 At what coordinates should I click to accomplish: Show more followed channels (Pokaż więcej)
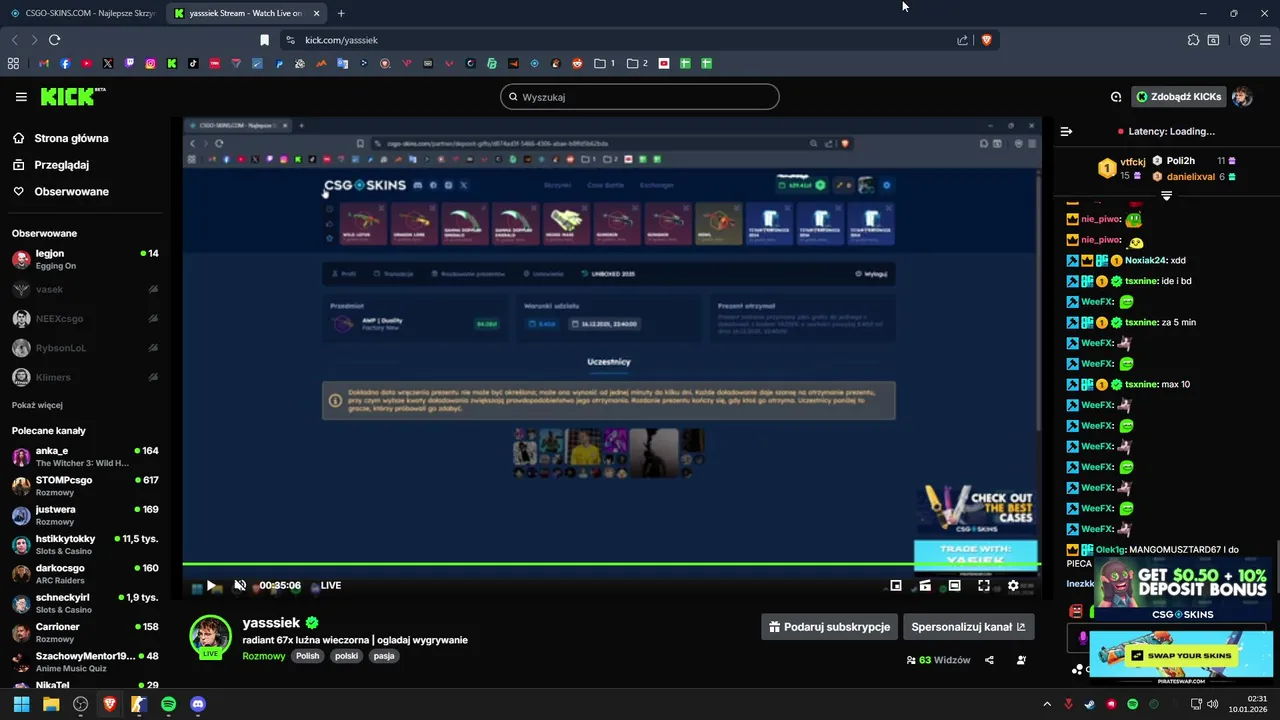(37, 405)
